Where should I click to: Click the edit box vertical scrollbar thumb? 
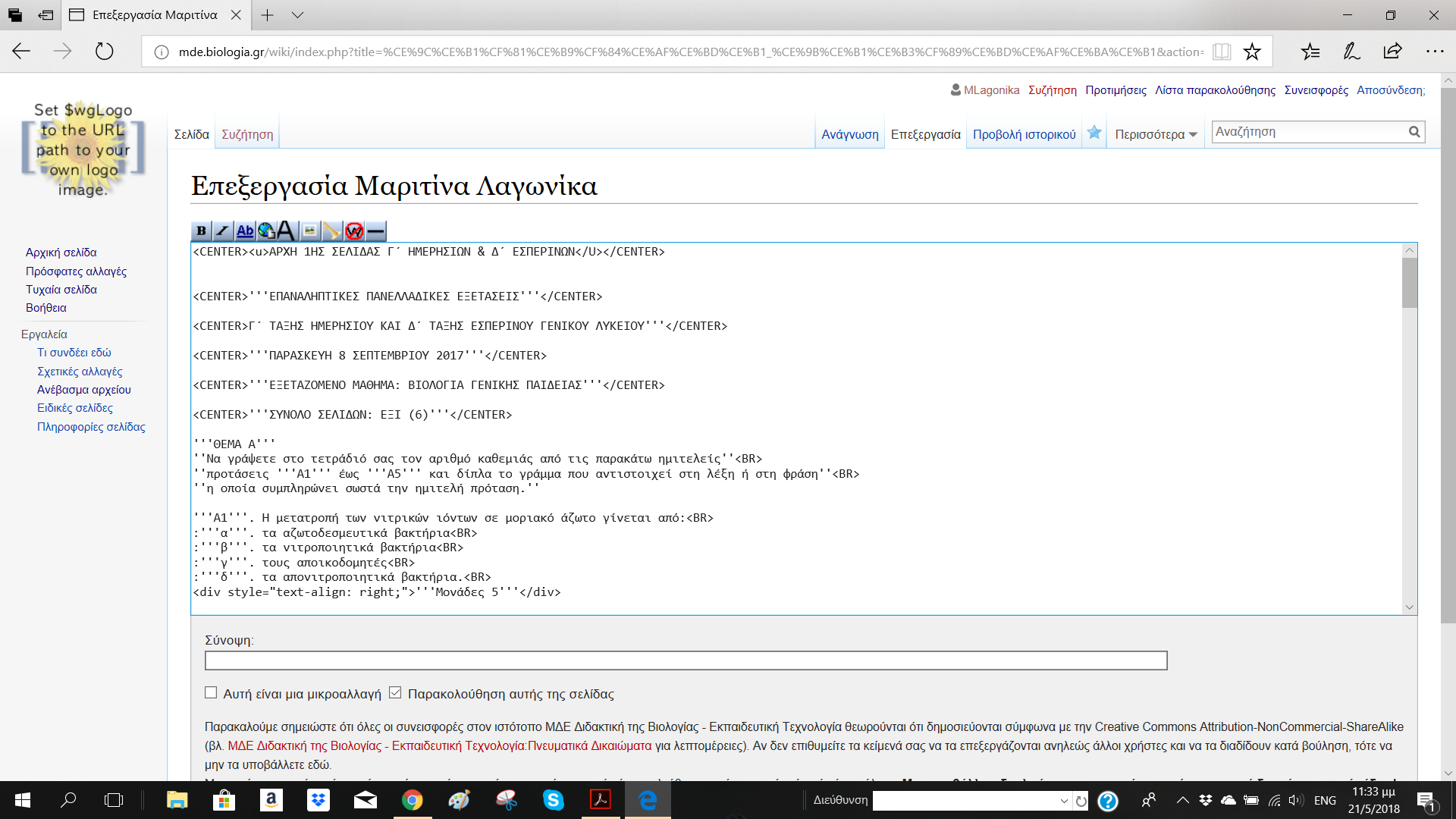1409,283
